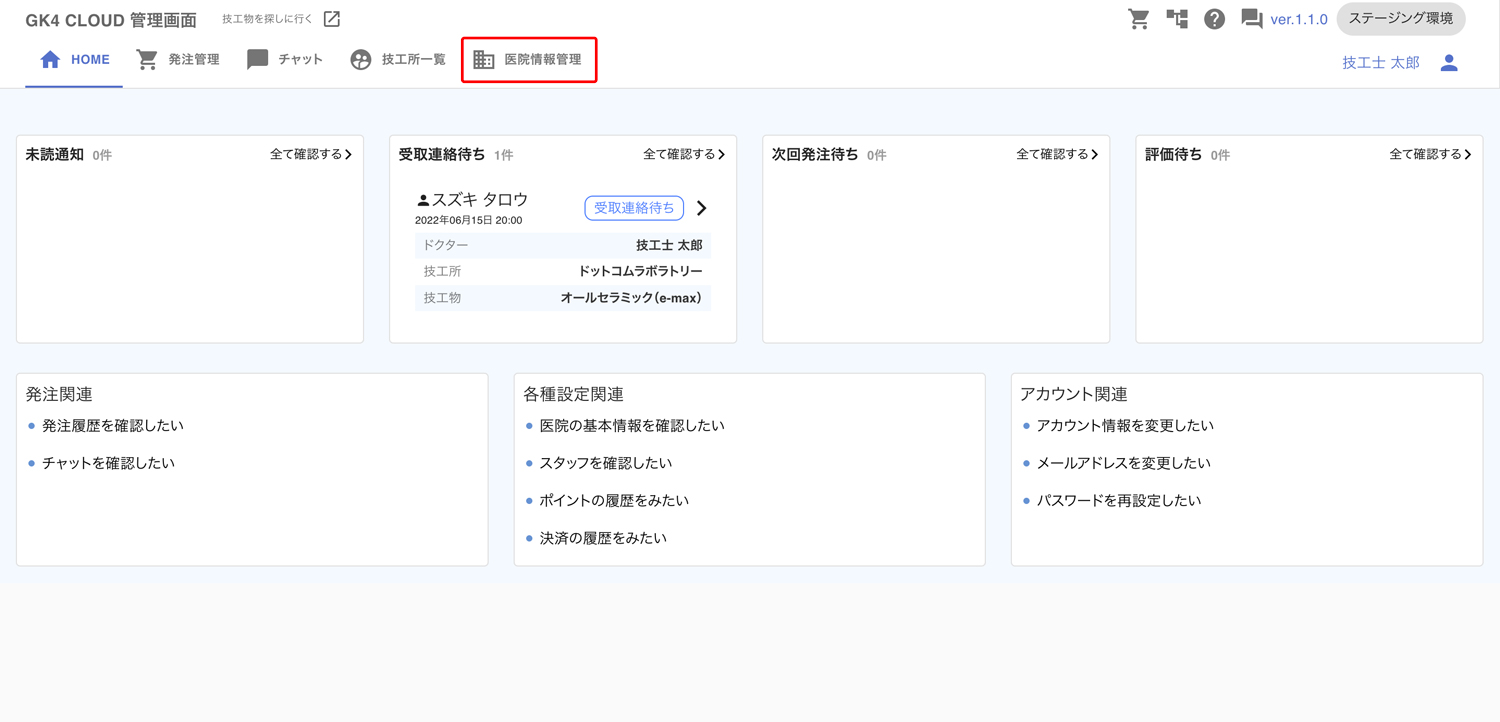This screenshot has height=722, width=1500.
Task: Open external link icon beside 技工物を探しに行く
Action: 332,19
